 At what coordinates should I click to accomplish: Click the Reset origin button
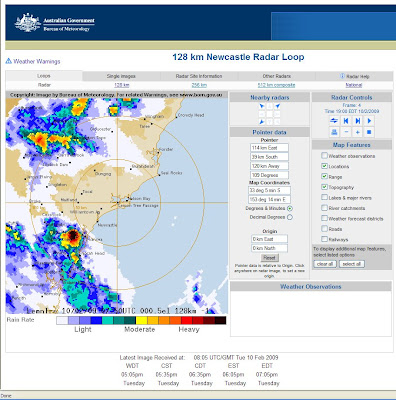pyautogui.click(x=269, y=258)
